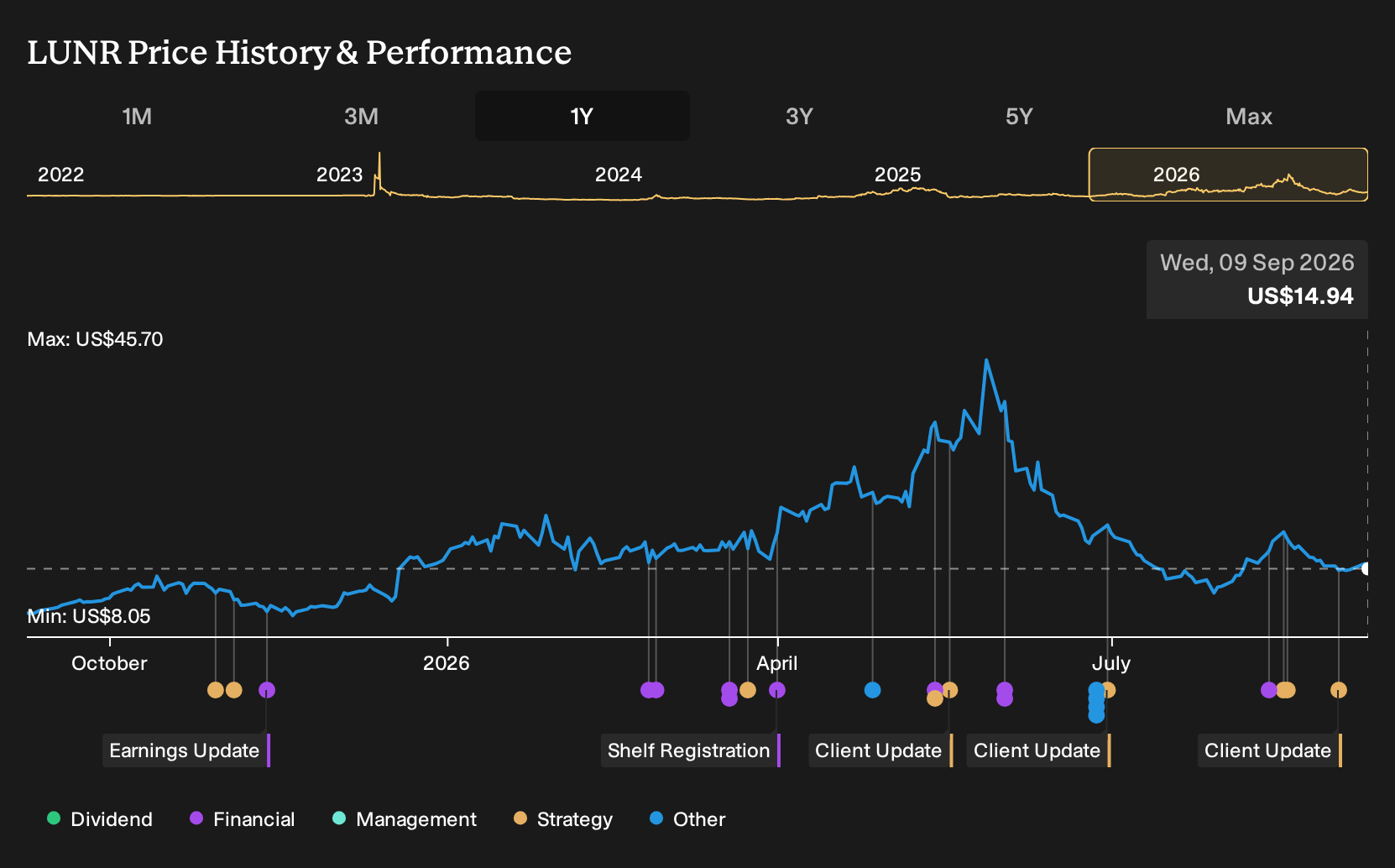Open the Client Update label under April

click(880, 750)
